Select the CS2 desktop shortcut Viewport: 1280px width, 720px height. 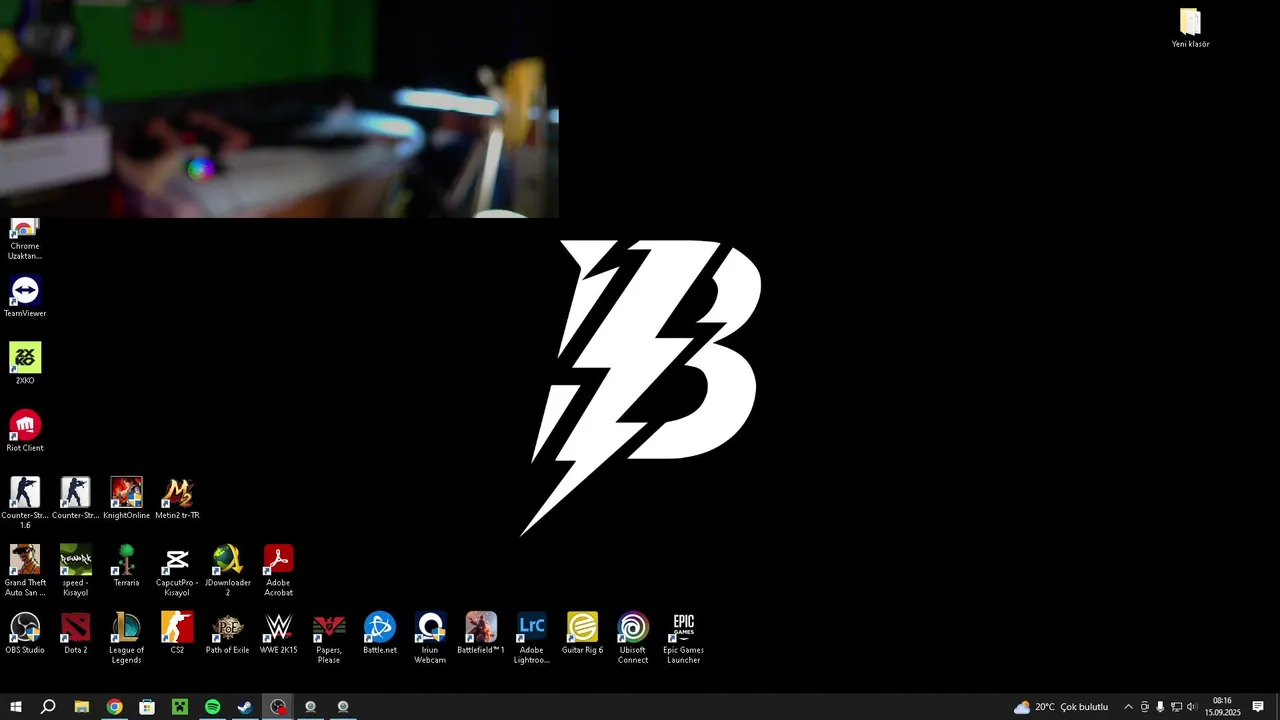(x=177, y=632)
